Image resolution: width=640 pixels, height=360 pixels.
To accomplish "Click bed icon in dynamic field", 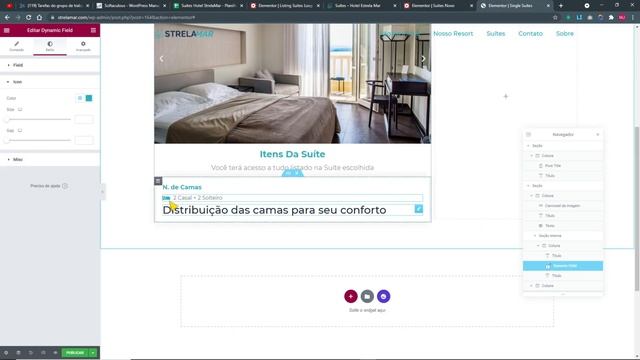I will pos(166,198).
